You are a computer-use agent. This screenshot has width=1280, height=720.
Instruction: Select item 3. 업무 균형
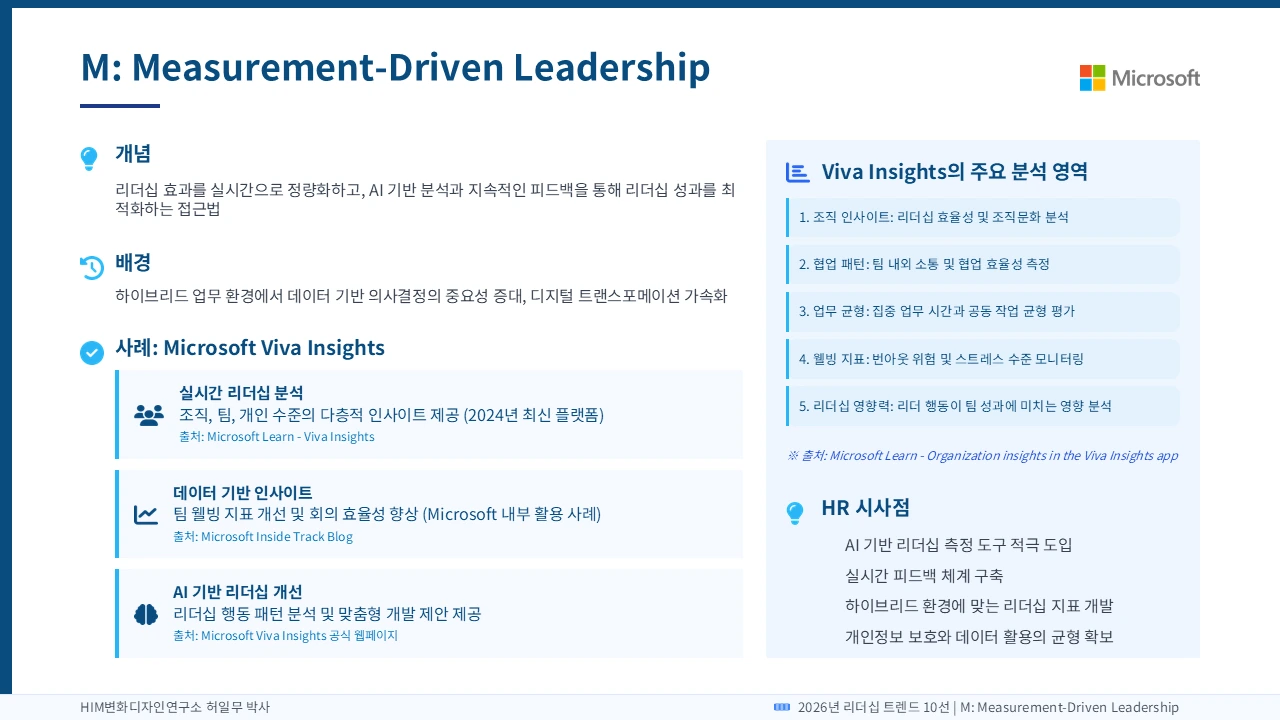[x=983, y=311]
